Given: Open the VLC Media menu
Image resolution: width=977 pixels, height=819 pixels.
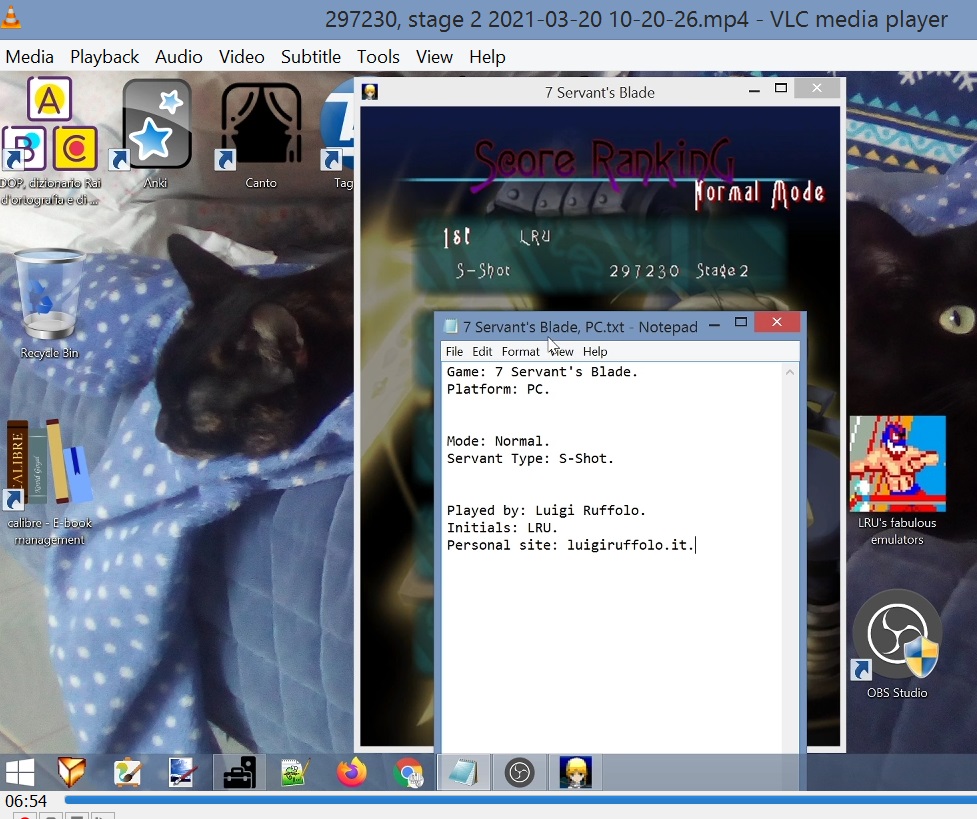Looking at the screenshot, I should point(30,57).
